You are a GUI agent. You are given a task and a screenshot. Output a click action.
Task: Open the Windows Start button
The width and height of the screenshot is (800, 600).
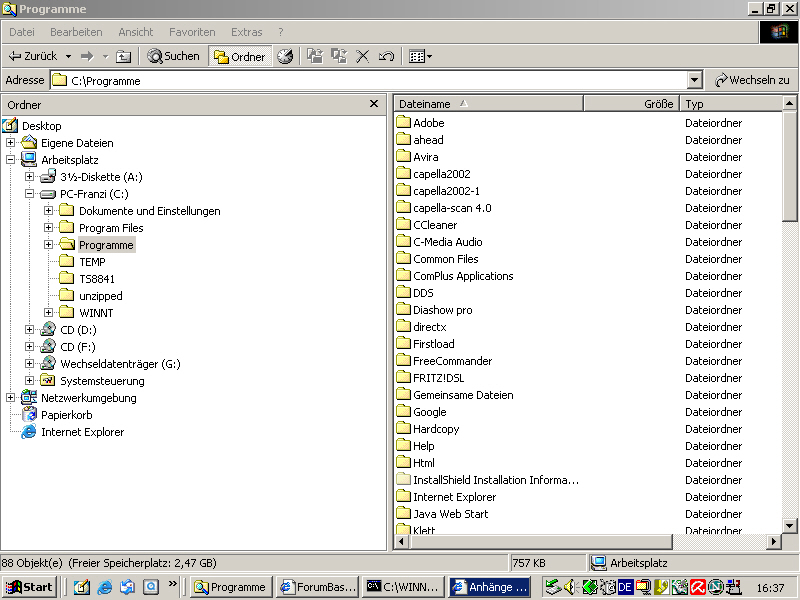click(x=29, y=587)
